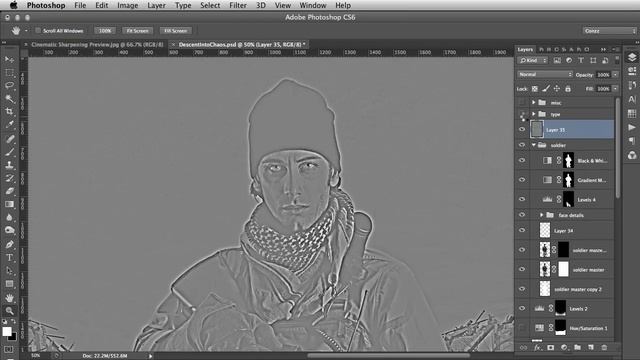Select the Type tool
The height and width of the screenshot is (360, 640).
9,258
